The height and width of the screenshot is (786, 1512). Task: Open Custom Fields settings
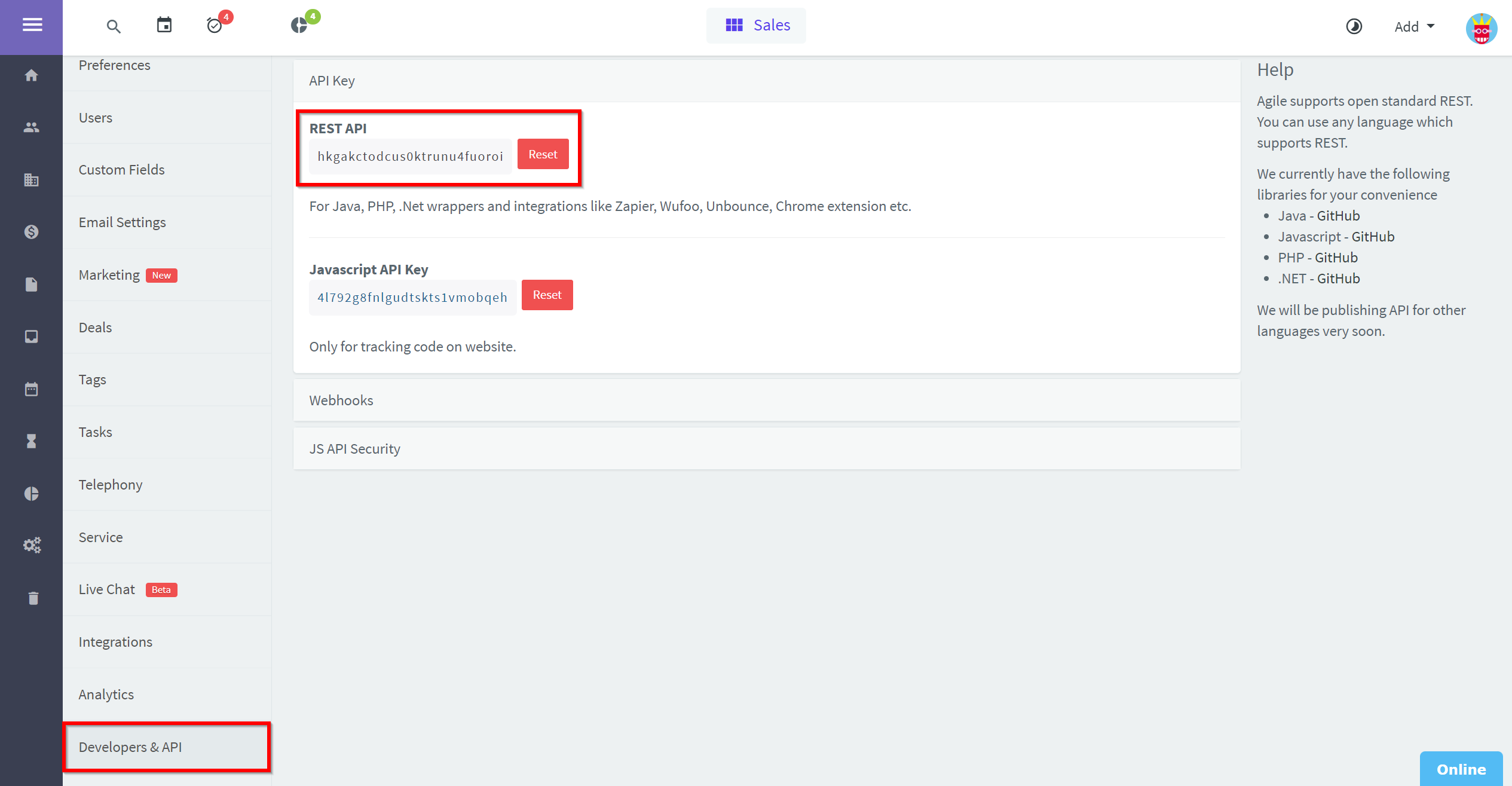point(167,170)
